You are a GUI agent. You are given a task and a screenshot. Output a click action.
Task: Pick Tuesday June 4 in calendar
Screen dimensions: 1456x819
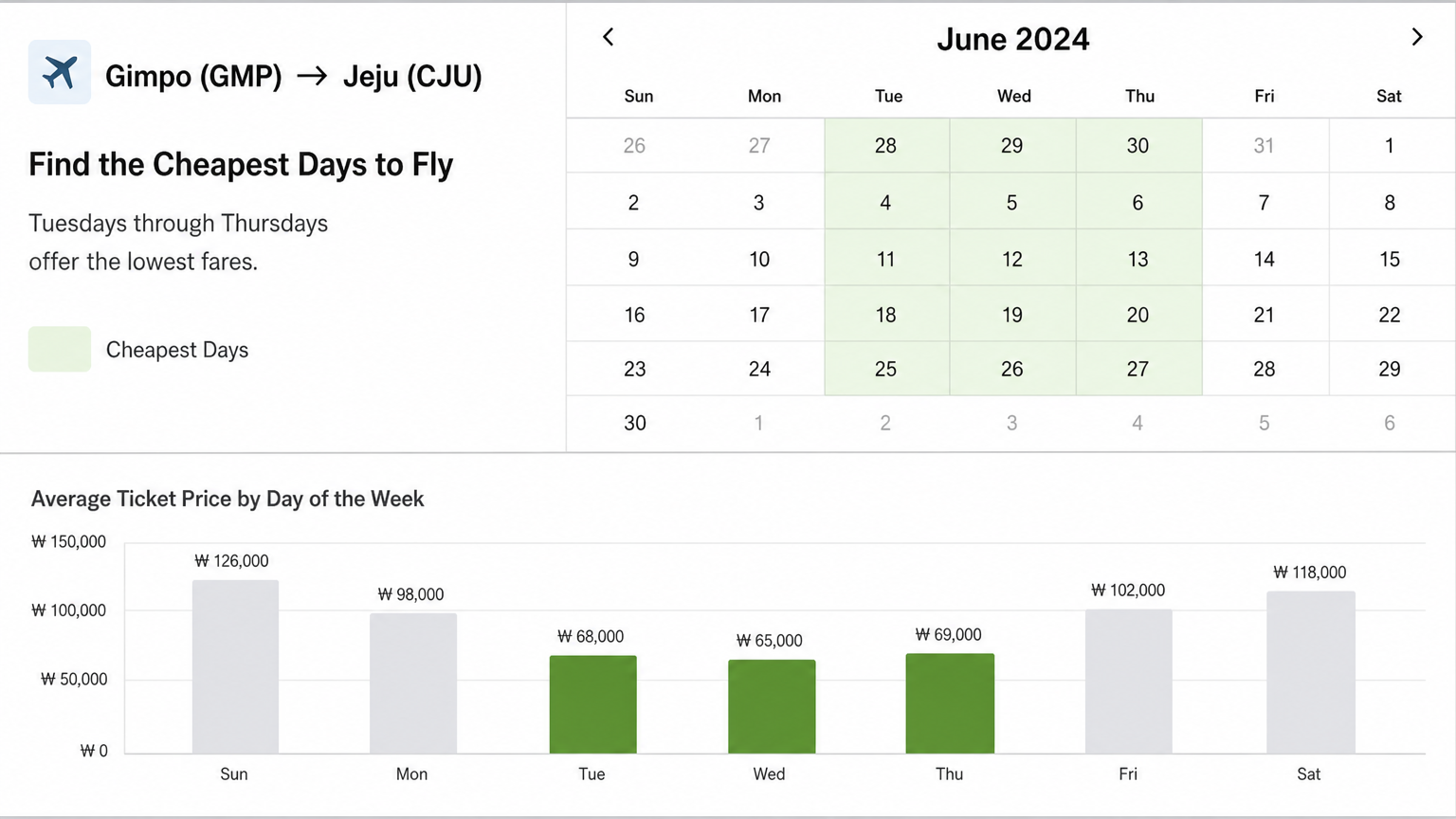886,202
